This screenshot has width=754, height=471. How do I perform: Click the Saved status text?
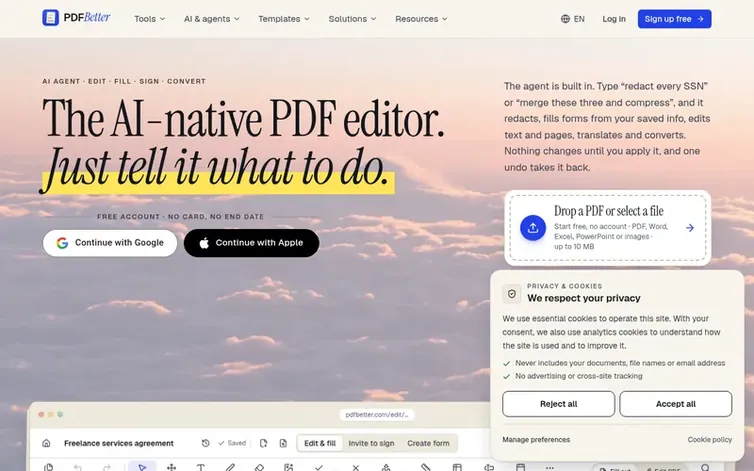click(x=232, y=443)
